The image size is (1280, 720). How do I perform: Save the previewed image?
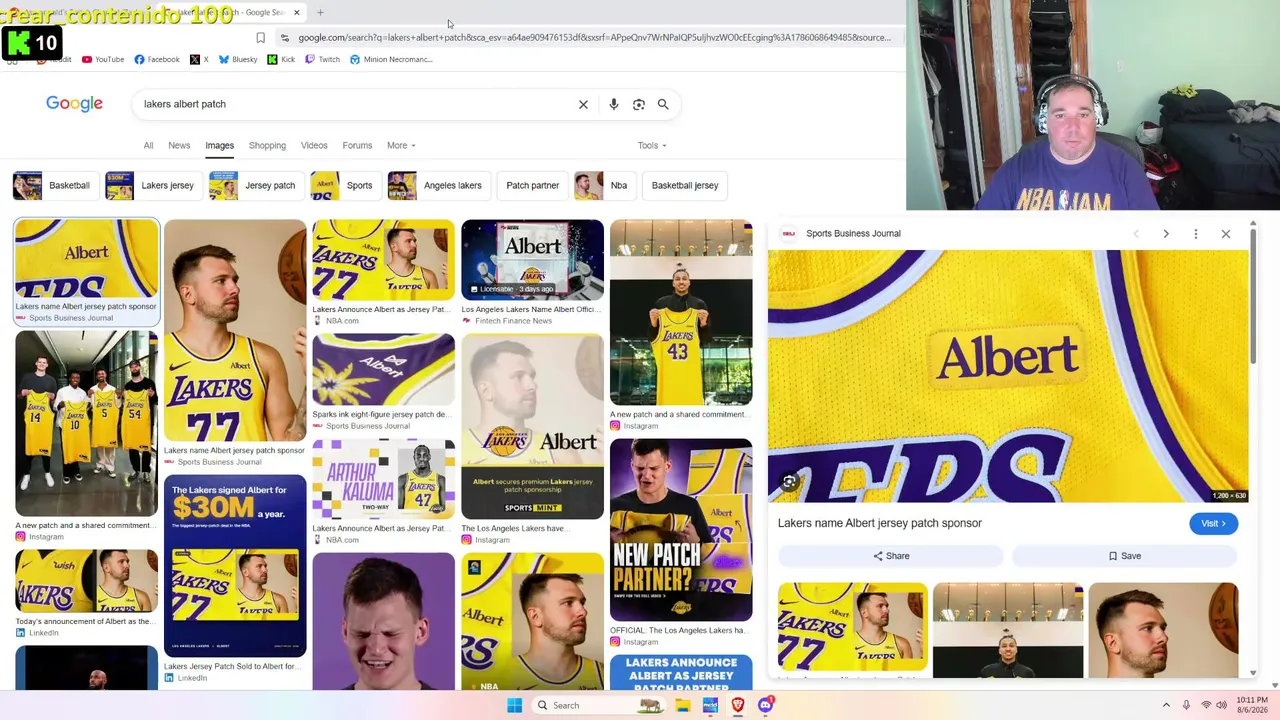pos(1125,556)
